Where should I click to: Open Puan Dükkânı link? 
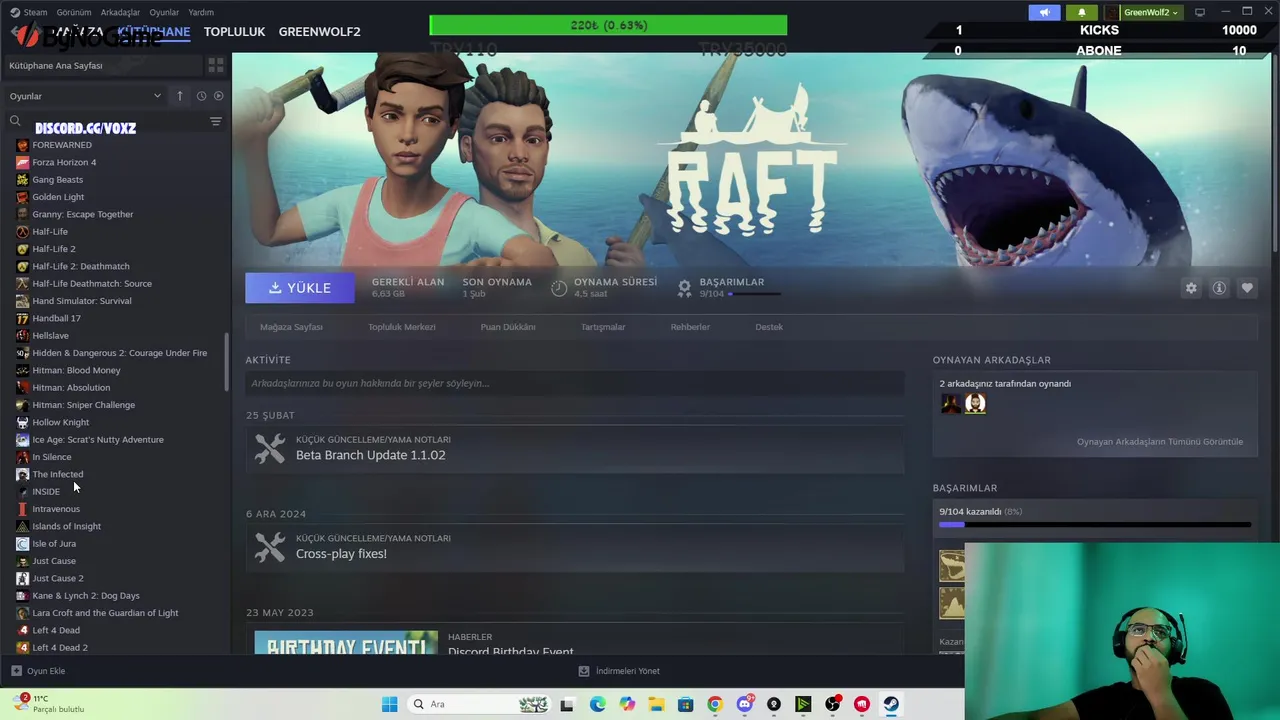point(508,327)
